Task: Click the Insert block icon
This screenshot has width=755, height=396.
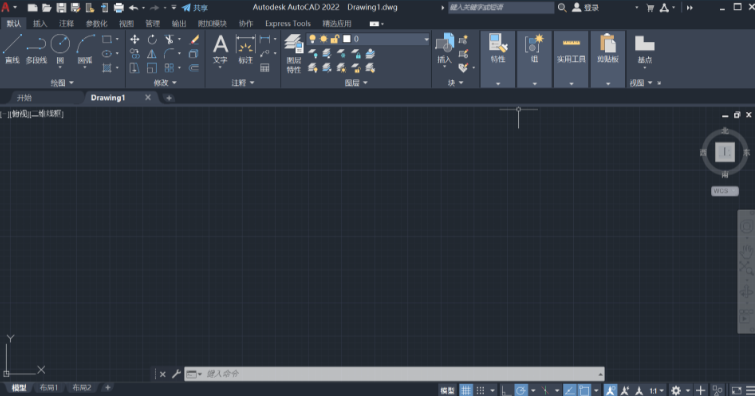Action: click(444, 48)
